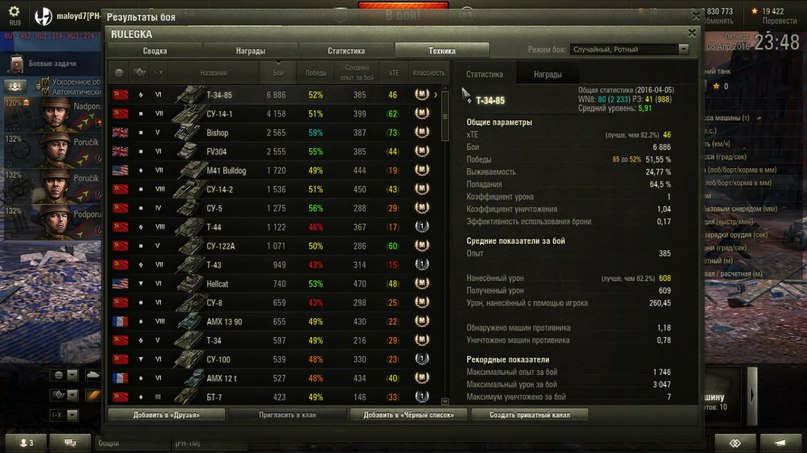Click the T-34-85 mastery badge icon

coord(422,94)
